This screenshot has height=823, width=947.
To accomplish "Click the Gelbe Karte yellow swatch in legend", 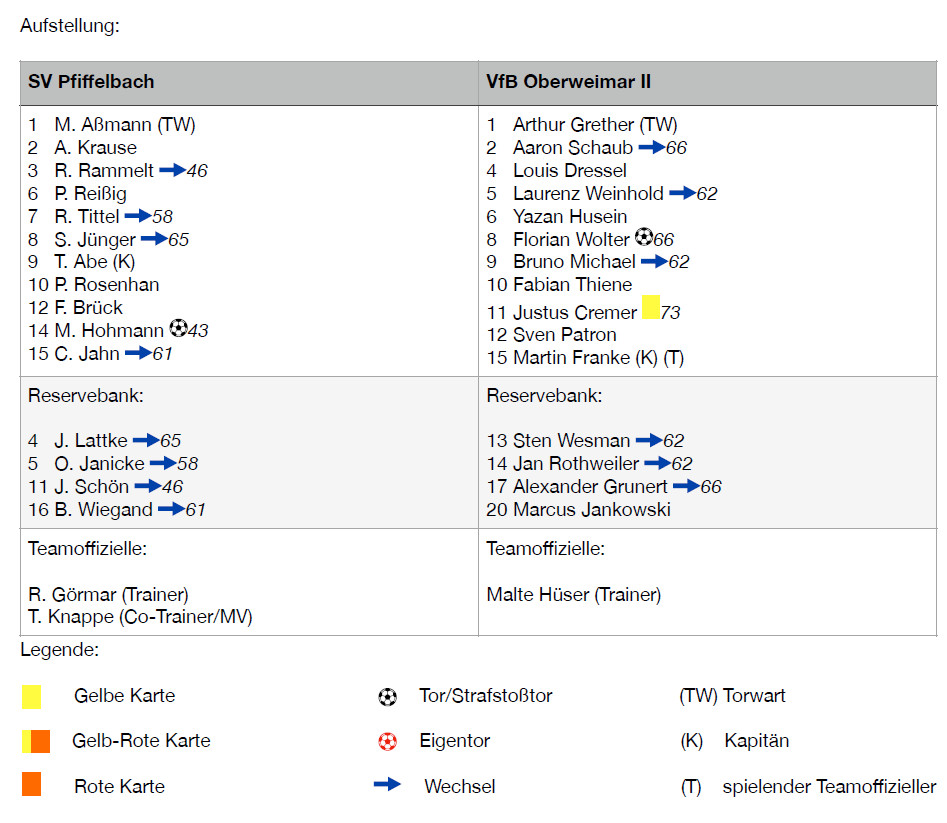I will [x=32, y=697].
